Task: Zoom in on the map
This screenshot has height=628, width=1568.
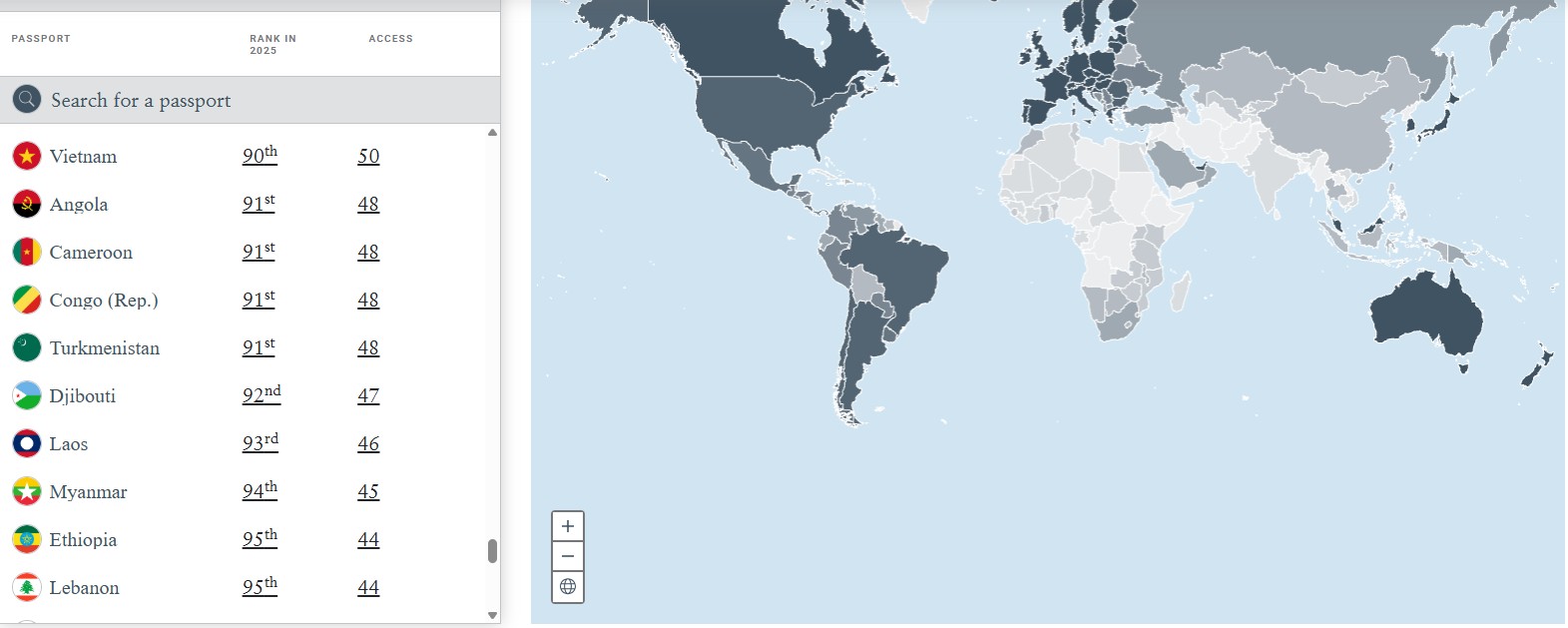Action: pyautogui.click(x=568, y=526)
